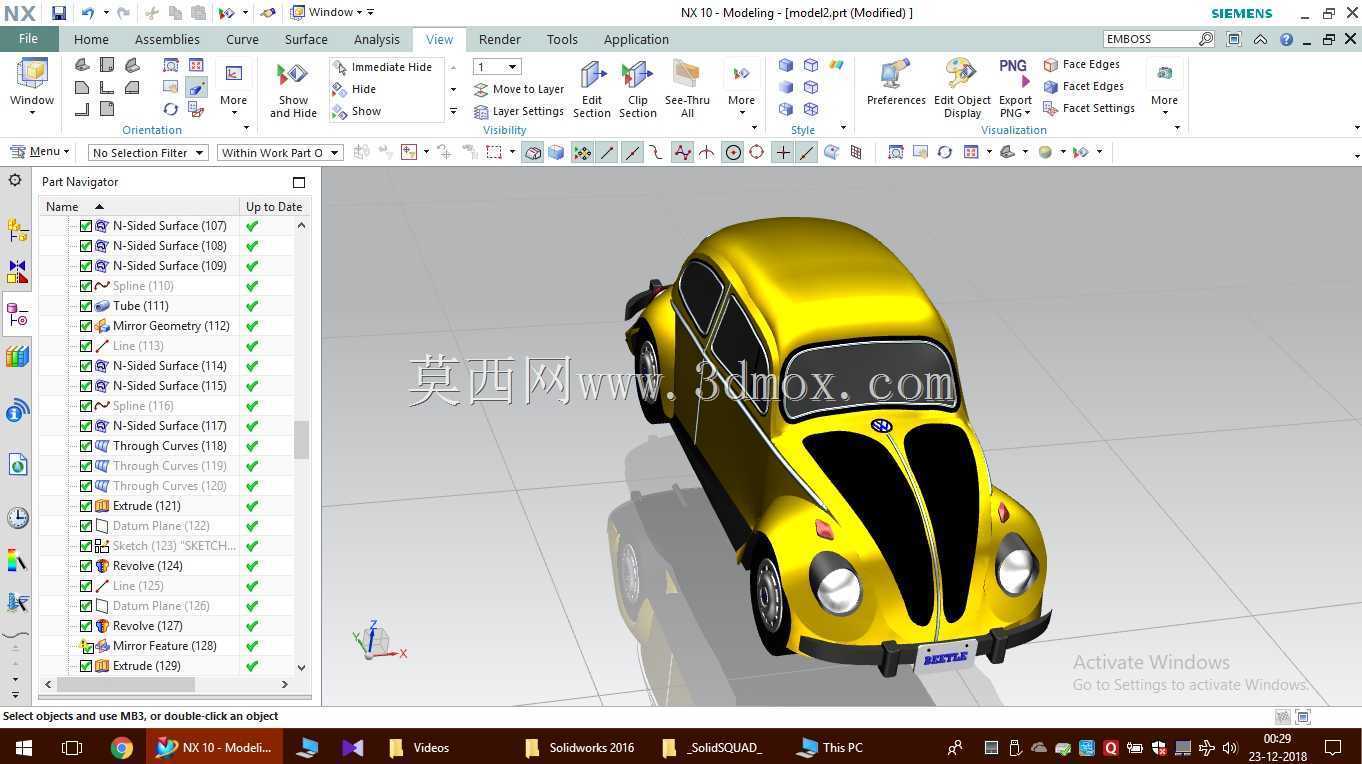The image size is (1362, 764).
Task: Open Layer Settings
Action: pos(519,111)
